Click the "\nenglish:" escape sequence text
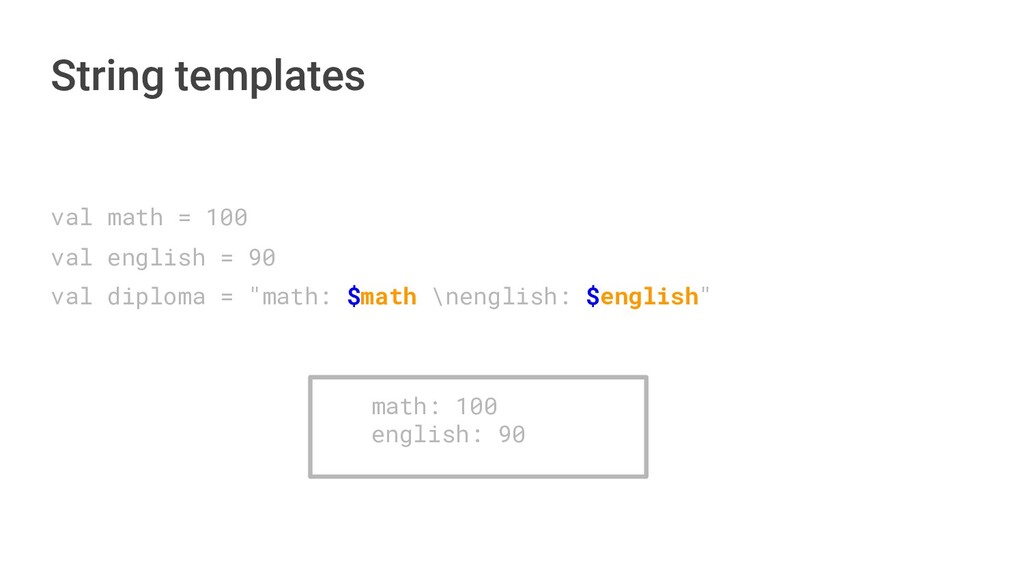This screenshot has width=1024, height=576. tap(502, 297)
